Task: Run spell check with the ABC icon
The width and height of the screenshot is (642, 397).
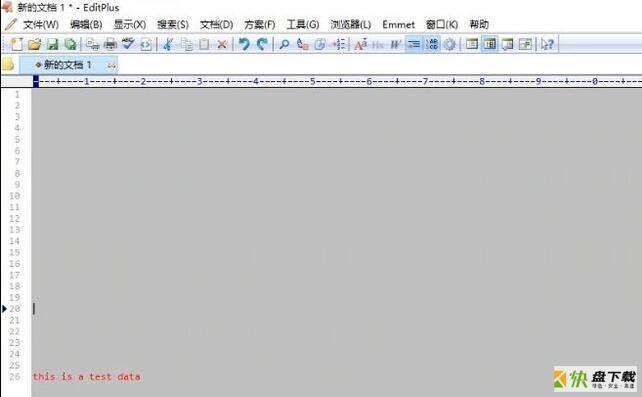Action: point(128,44)
